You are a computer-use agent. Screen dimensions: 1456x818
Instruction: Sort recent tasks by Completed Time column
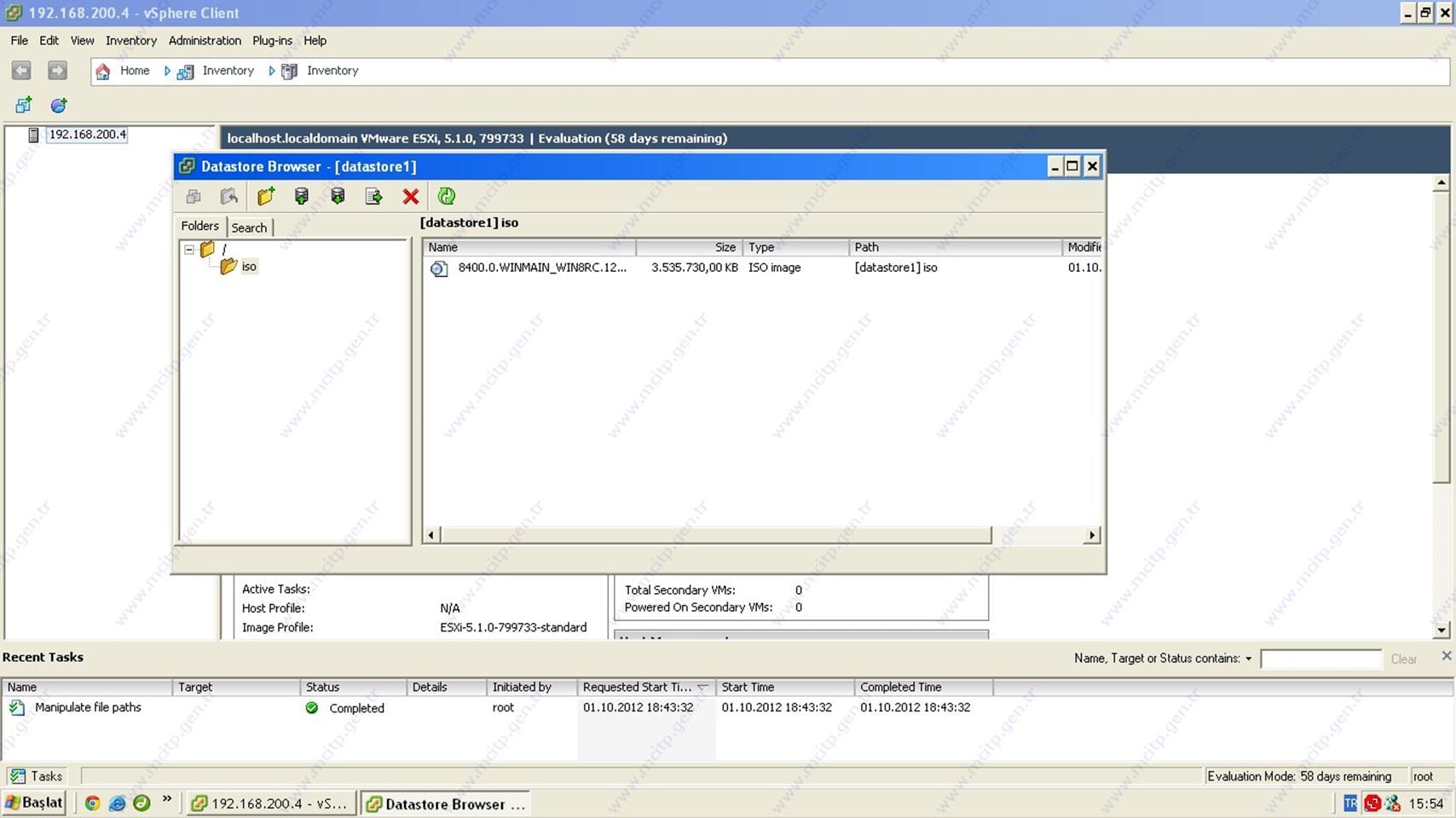(x=923, y=687)
